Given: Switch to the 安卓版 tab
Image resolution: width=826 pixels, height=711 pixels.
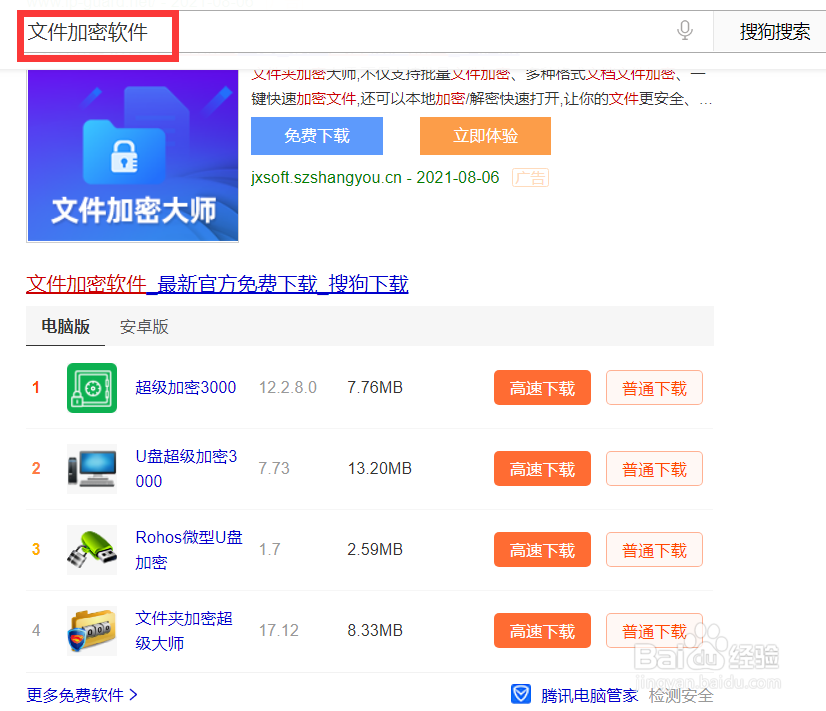Looking at the screenshot, I should pos(144,327).
